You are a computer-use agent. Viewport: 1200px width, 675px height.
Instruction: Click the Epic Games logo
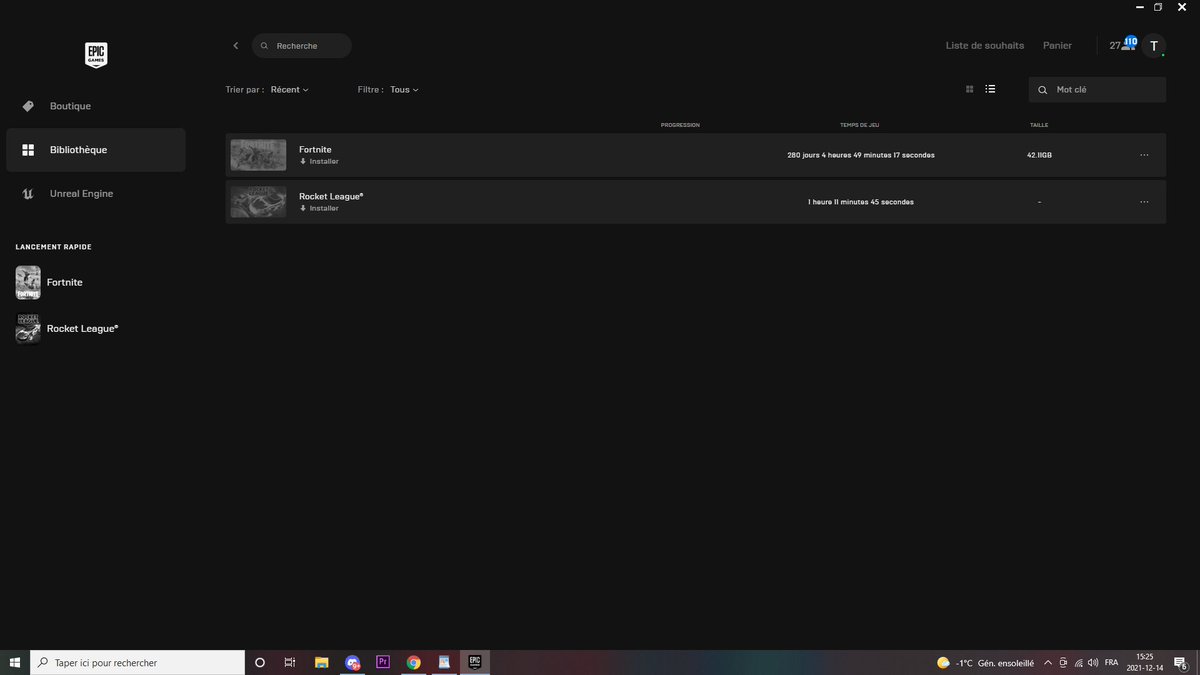point(96,55)
